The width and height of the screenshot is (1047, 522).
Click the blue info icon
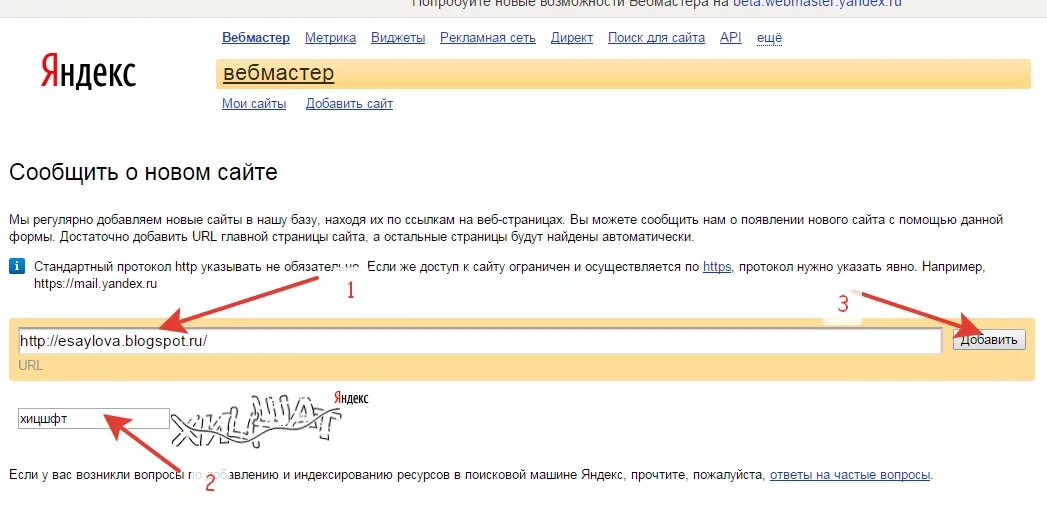coord(17,267)
